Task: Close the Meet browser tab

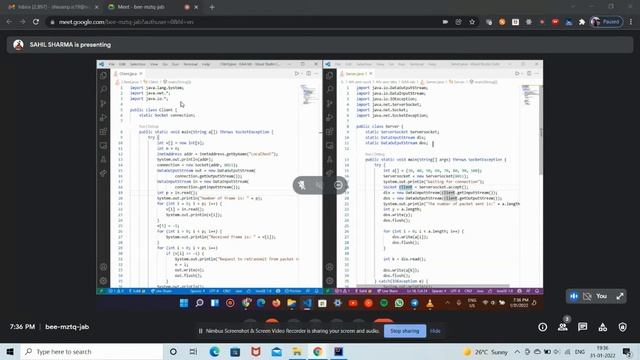Action: point(196,7)
